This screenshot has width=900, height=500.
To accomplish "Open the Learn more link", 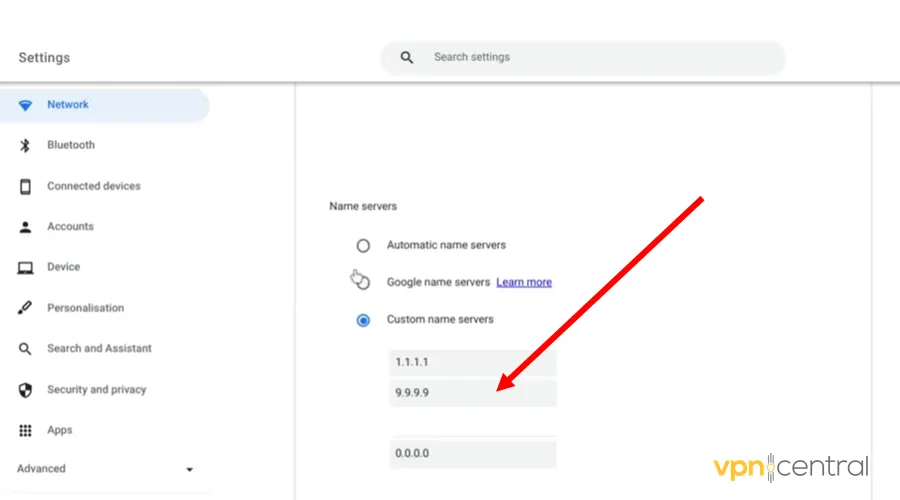I will [x=524, y=282].
